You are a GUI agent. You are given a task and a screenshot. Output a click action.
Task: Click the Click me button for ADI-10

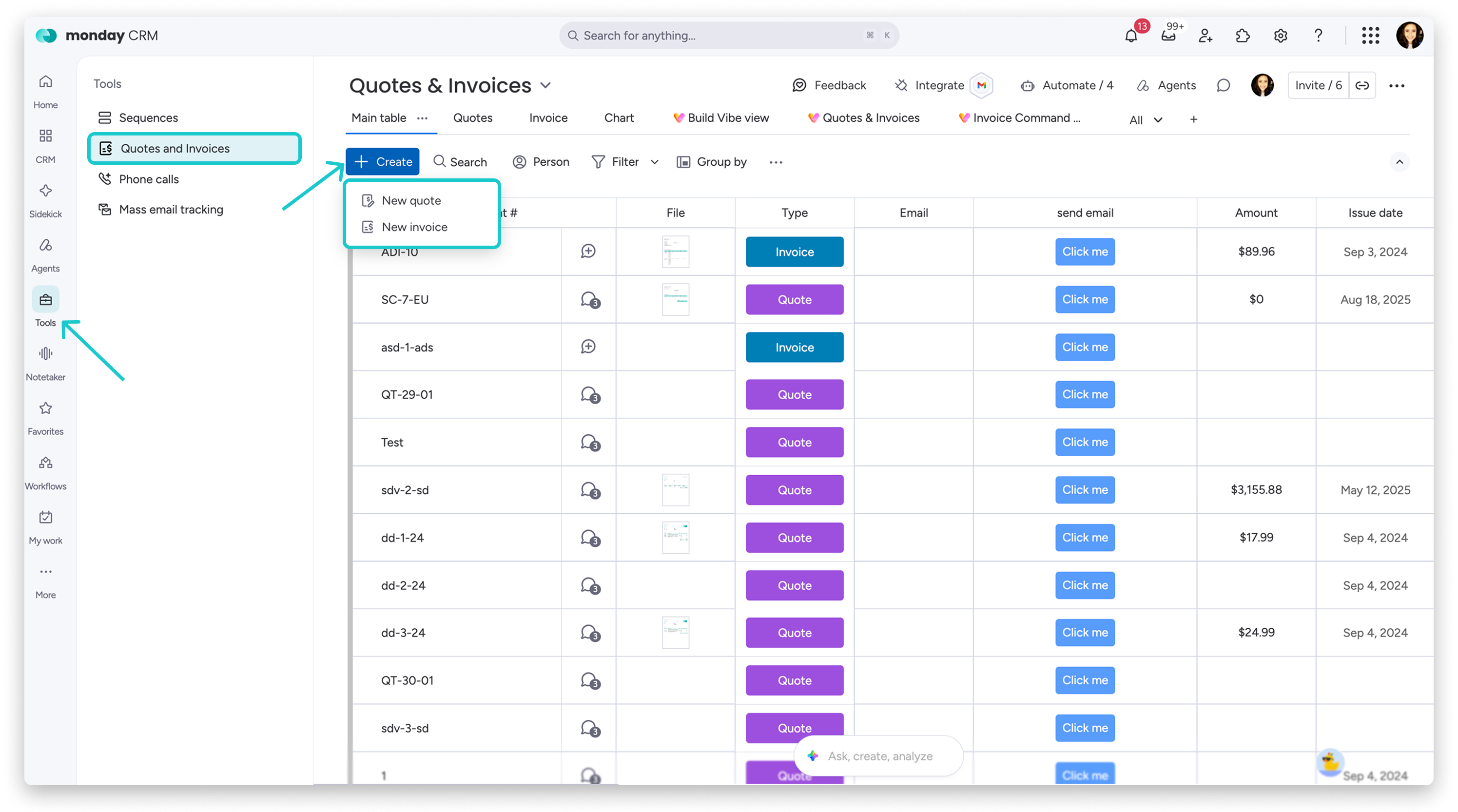(x=1085, y=251)
